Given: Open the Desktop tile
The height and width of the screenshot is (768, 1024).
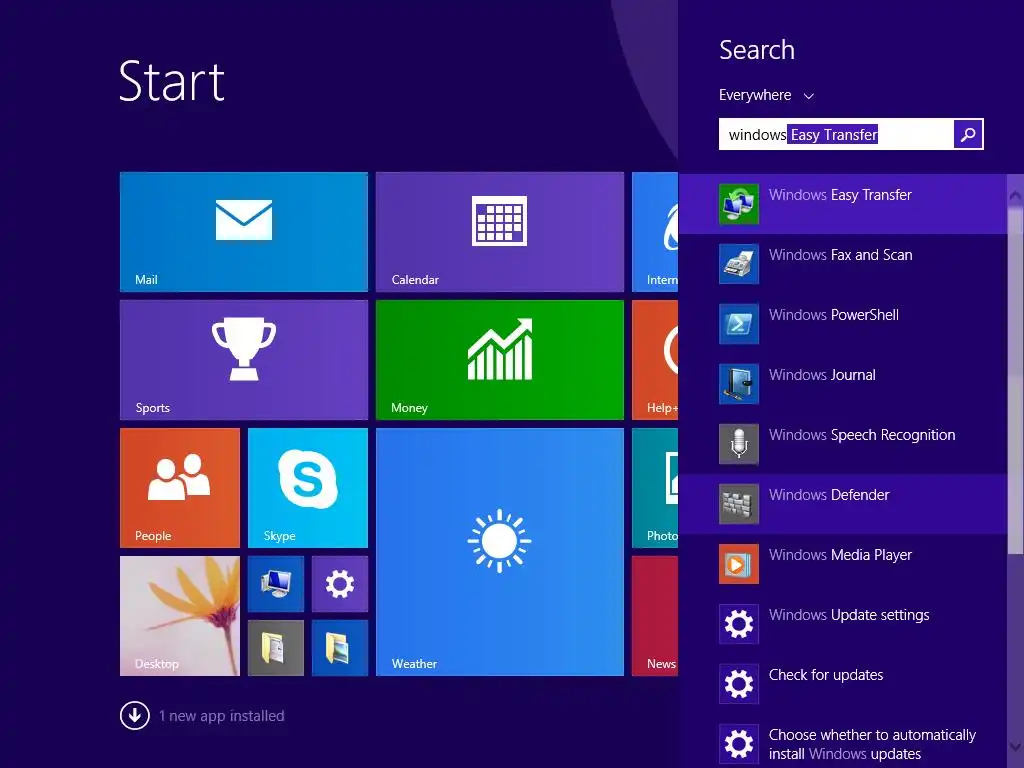Looking at the screenshot, I should click(x=180, y=616).
